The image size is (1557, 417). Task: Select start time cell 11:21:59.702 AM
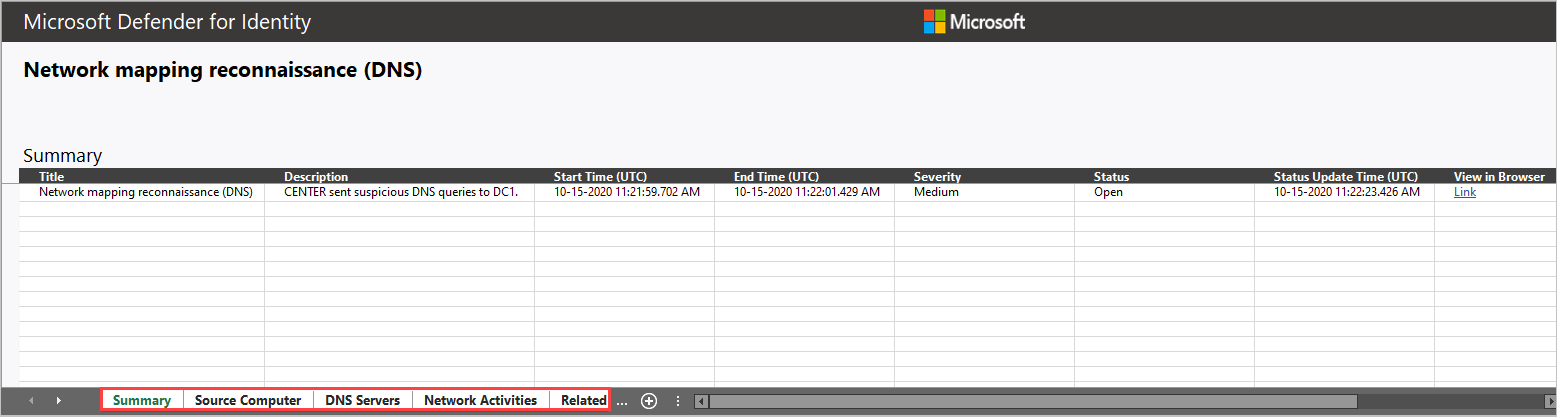pos(624,192)
